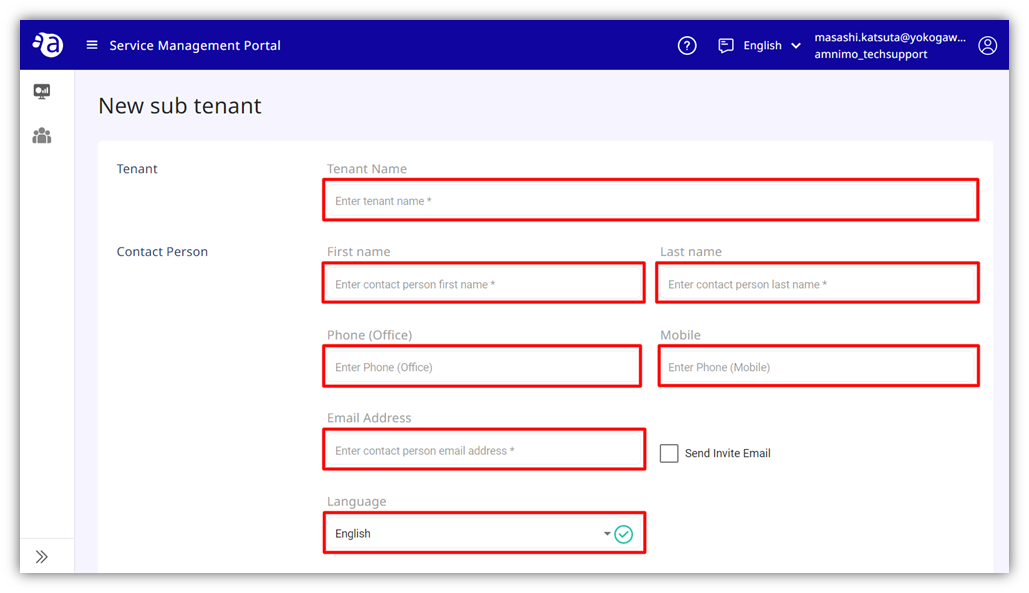
Task: Expand the sidebar with double chevron
Action: pyautogui.click(x=42, y=557)
